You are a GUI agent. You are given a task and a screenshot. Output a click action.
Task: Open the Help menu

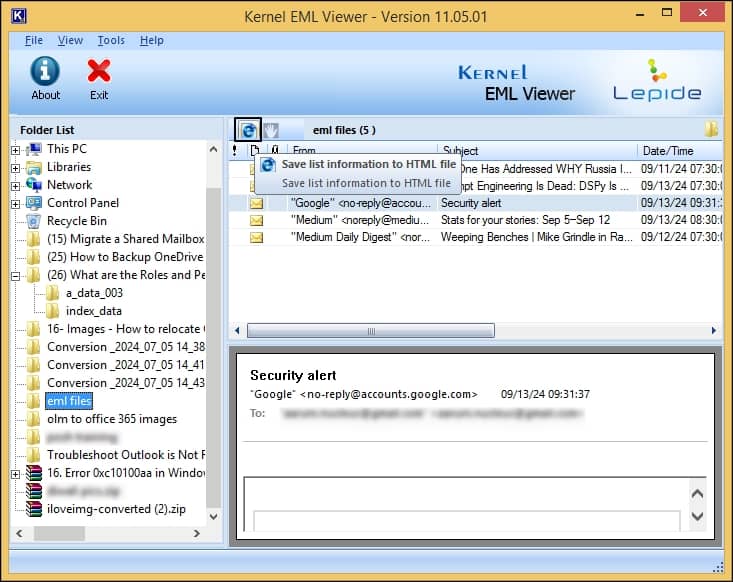[x=151, y=41]
